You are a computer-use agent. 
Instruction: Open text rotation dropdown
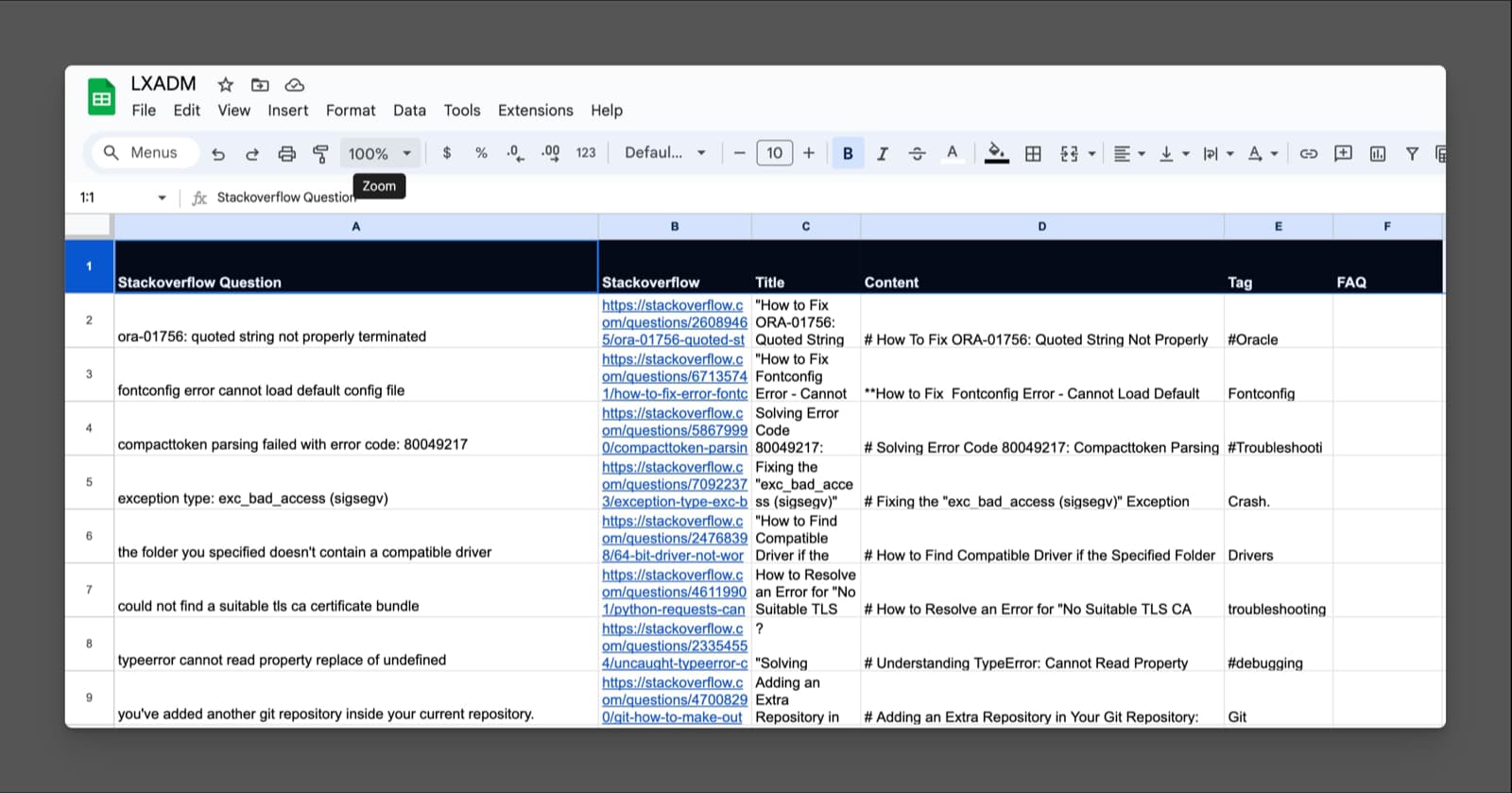[x=1263, y=153]
